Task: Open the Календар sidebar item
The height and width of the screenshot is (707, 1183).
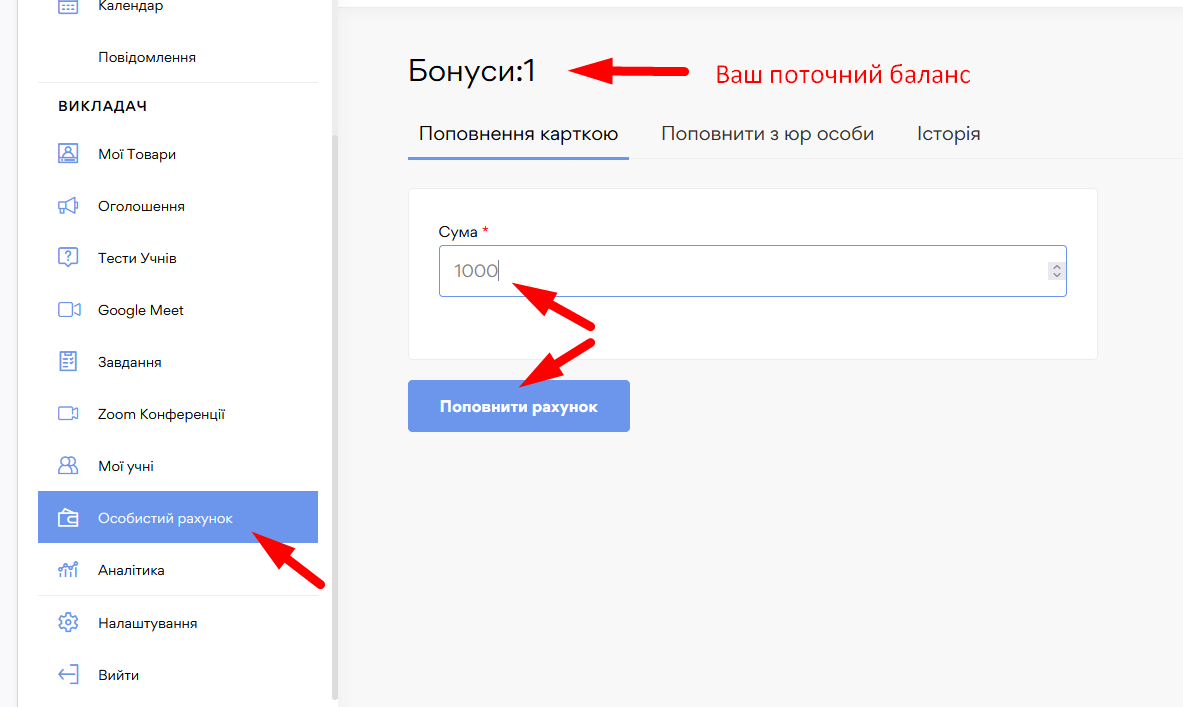Action: pyautogui.click(x=130, y=7)
